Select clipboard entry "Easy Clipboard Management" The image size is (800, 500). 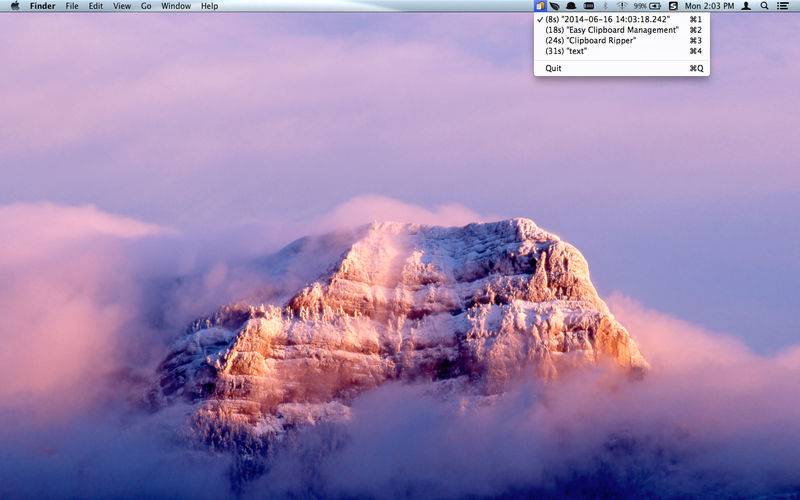(x=621, y=30)
